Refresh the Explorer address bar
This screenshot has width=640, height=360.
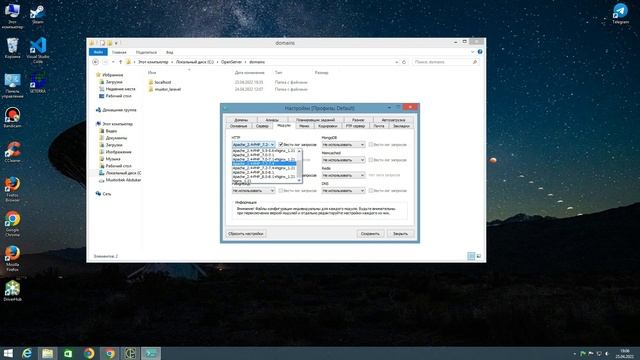[x=404, y=62]
